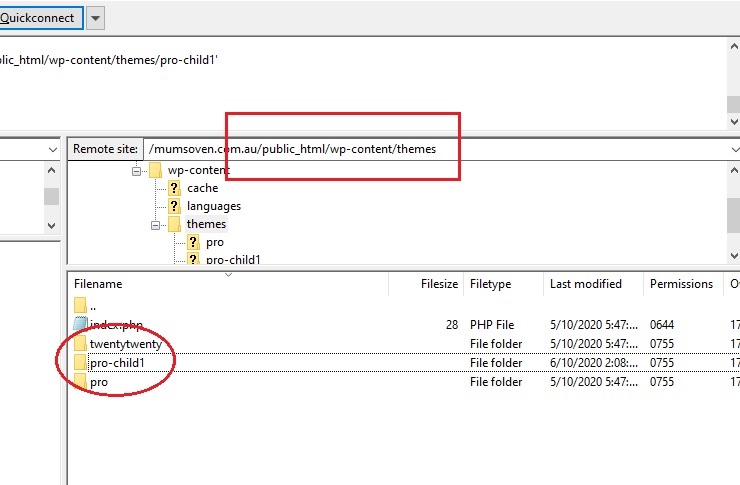740x485 pixels.
Task: Click the twentytwenty folder icon
Action: pyautogui.click(x=80, y=343)
